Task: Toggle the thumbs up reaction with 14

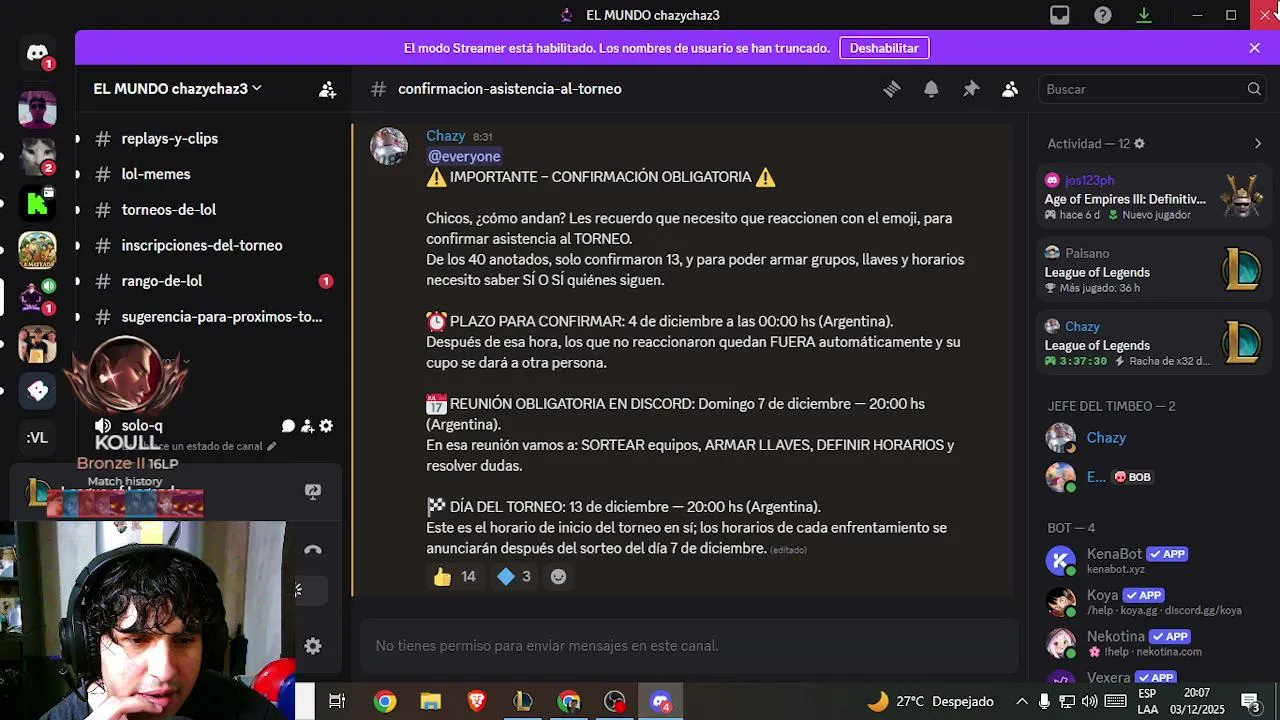Action: coord(455,576)
